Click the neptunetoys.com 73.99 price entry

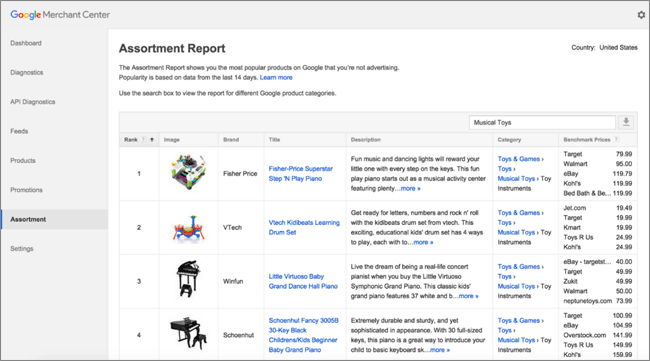pos(598,301)
